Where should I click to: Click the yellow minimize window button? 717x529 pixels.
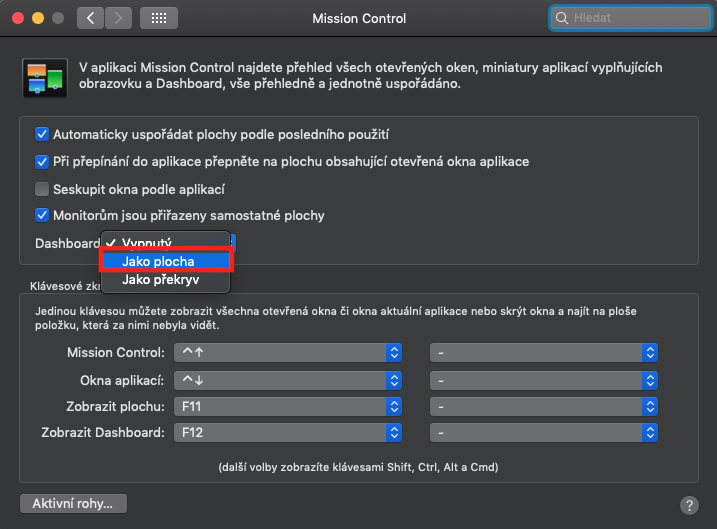(x=40, y=18)
